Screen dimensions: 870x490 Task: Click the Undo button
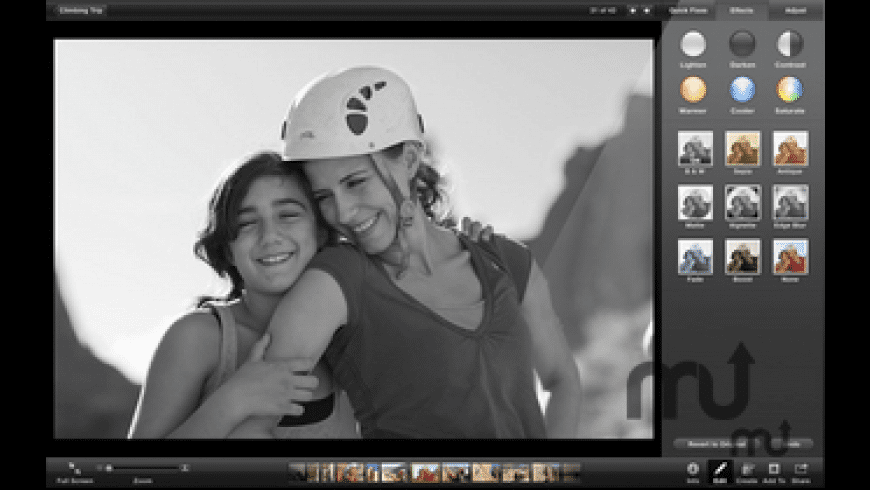pos(791,444)
